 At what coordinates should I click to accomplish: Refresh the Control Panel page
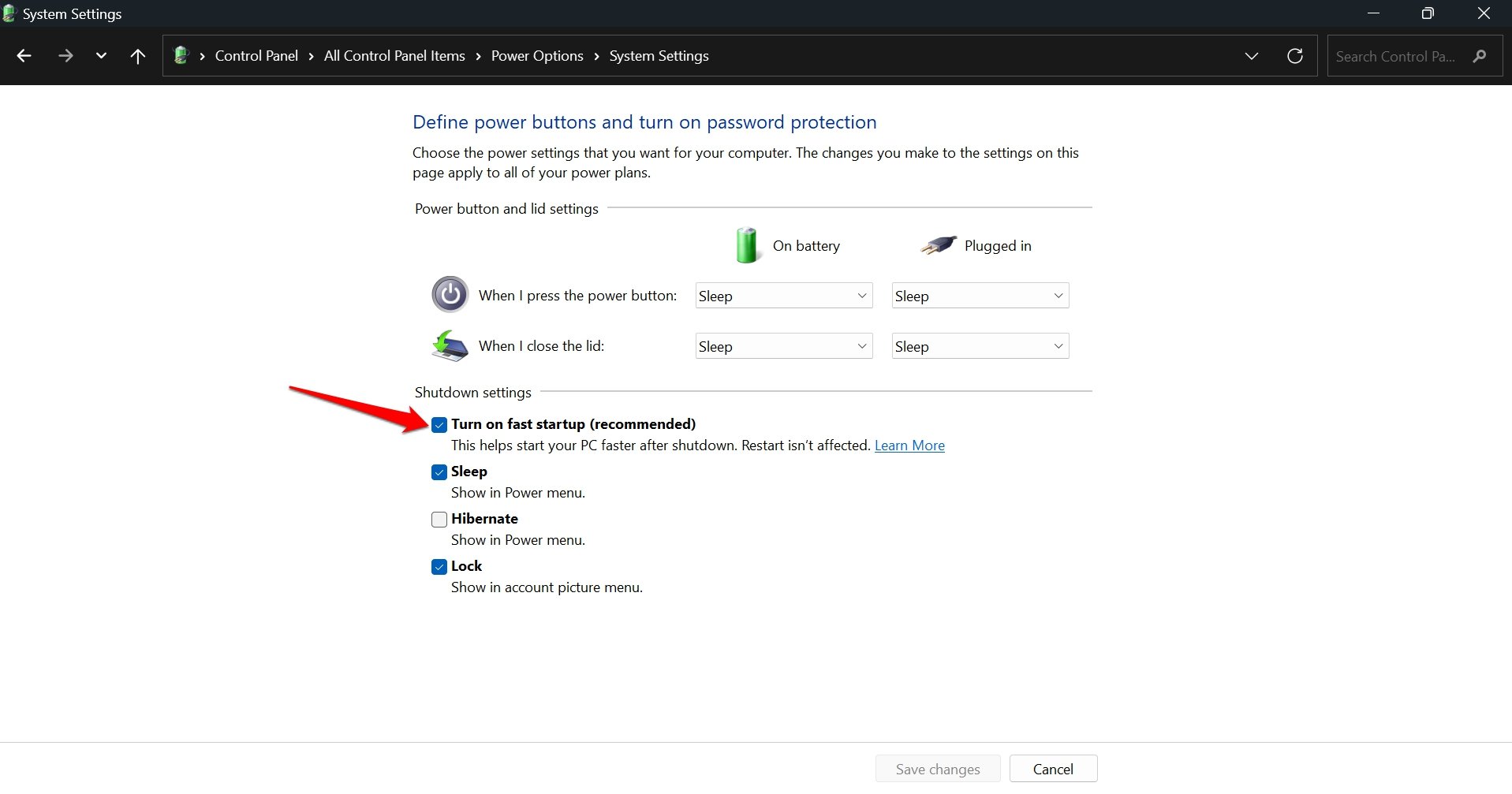(1295, 56)
